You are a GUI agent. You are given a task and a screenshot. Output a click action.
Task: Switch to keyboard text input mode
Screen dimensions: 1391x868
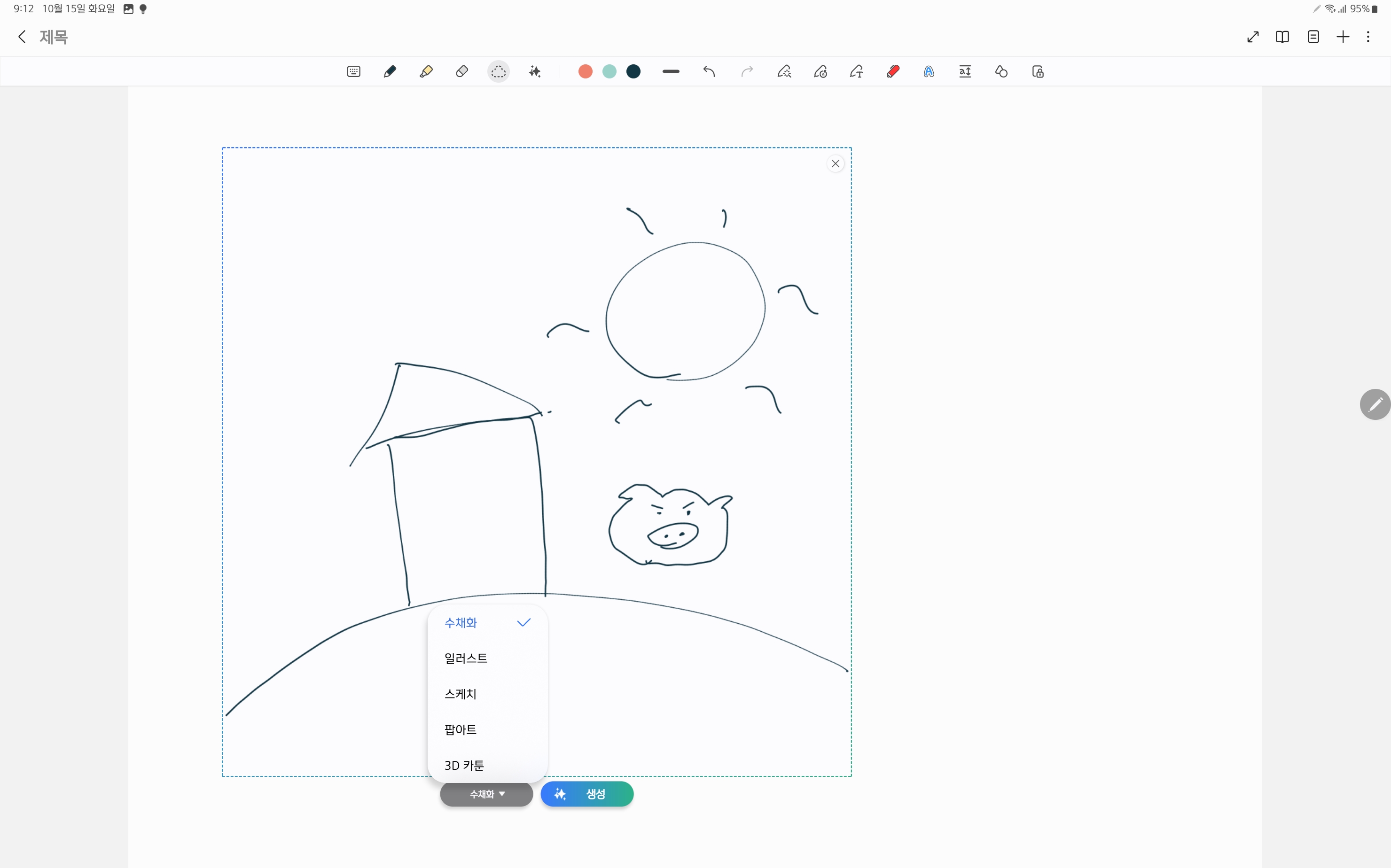pos(354,72)
